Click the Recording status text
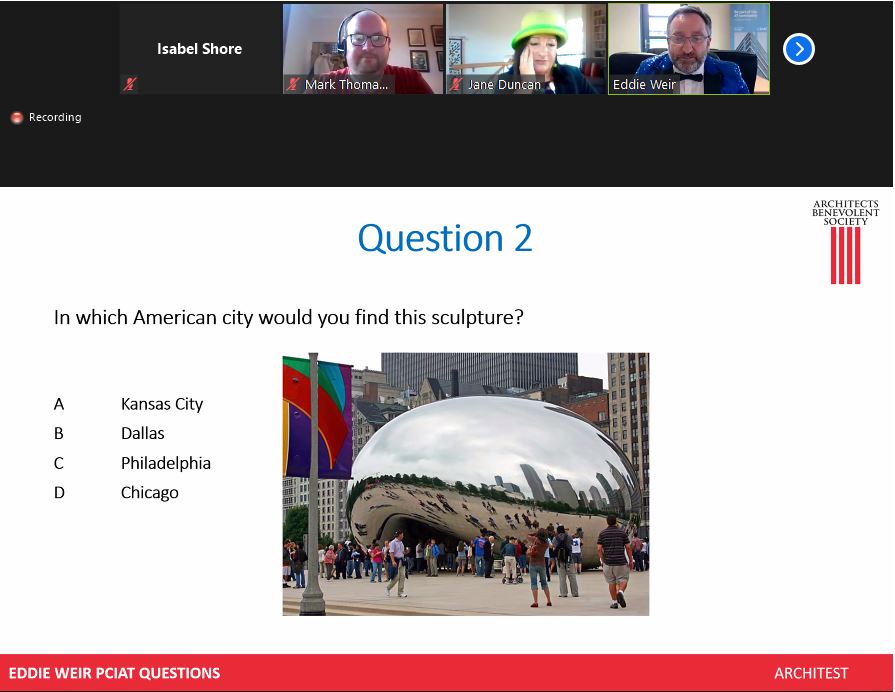The image size is (895, 692). [55, 117]
